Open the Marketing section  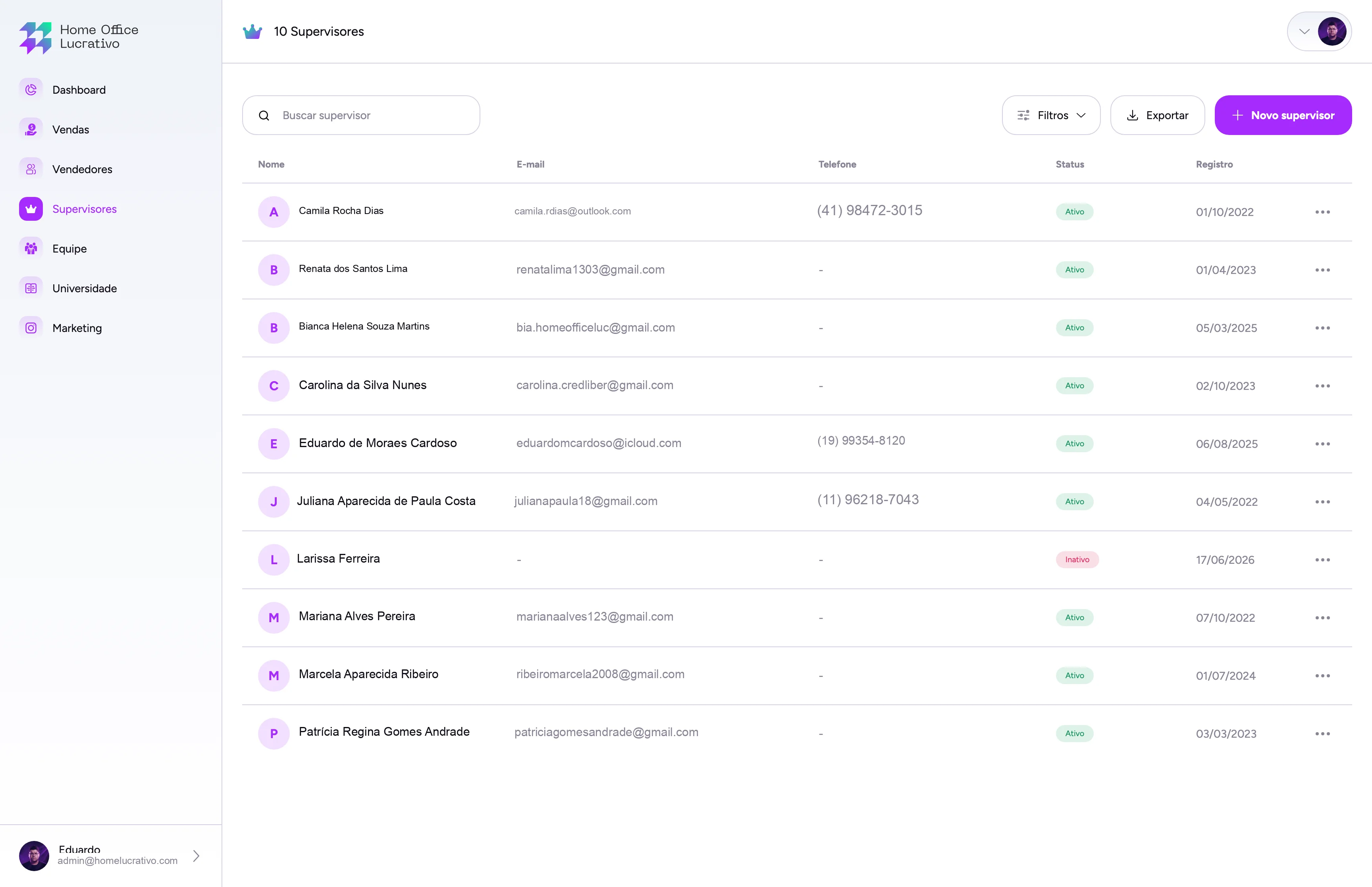(77, 328)
